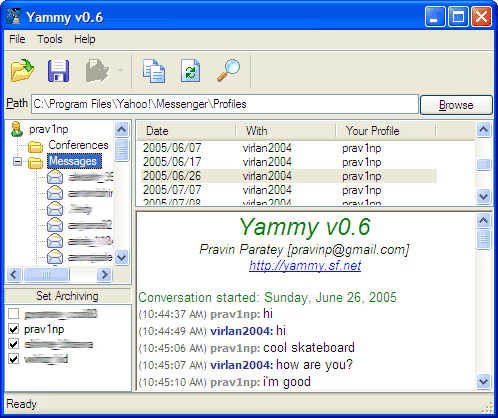The image size is (498, 418).
Task: Click the refresh document toolbar icon
Action: [x=191, y=71]
